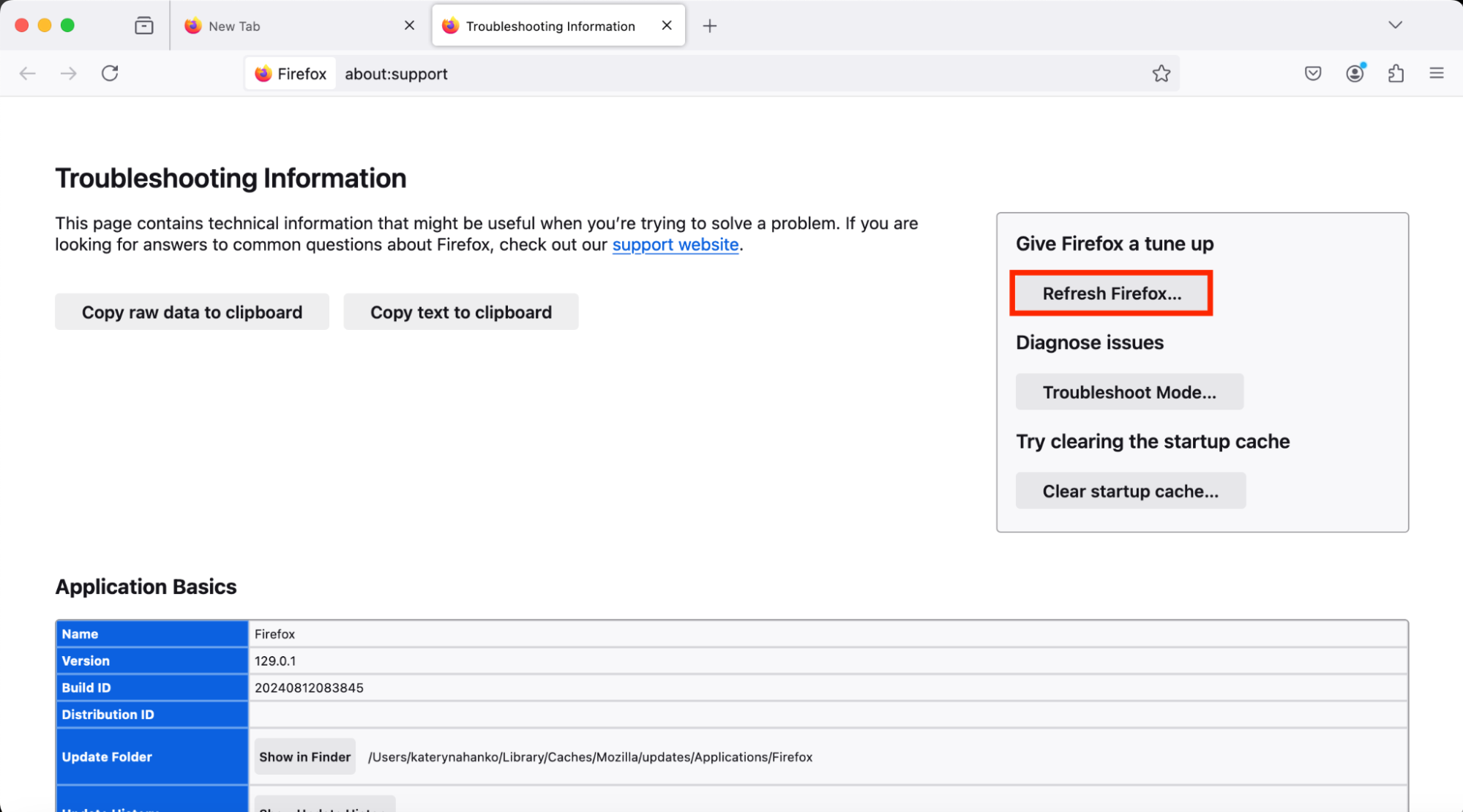Minimize window with the yellow button

45,25
